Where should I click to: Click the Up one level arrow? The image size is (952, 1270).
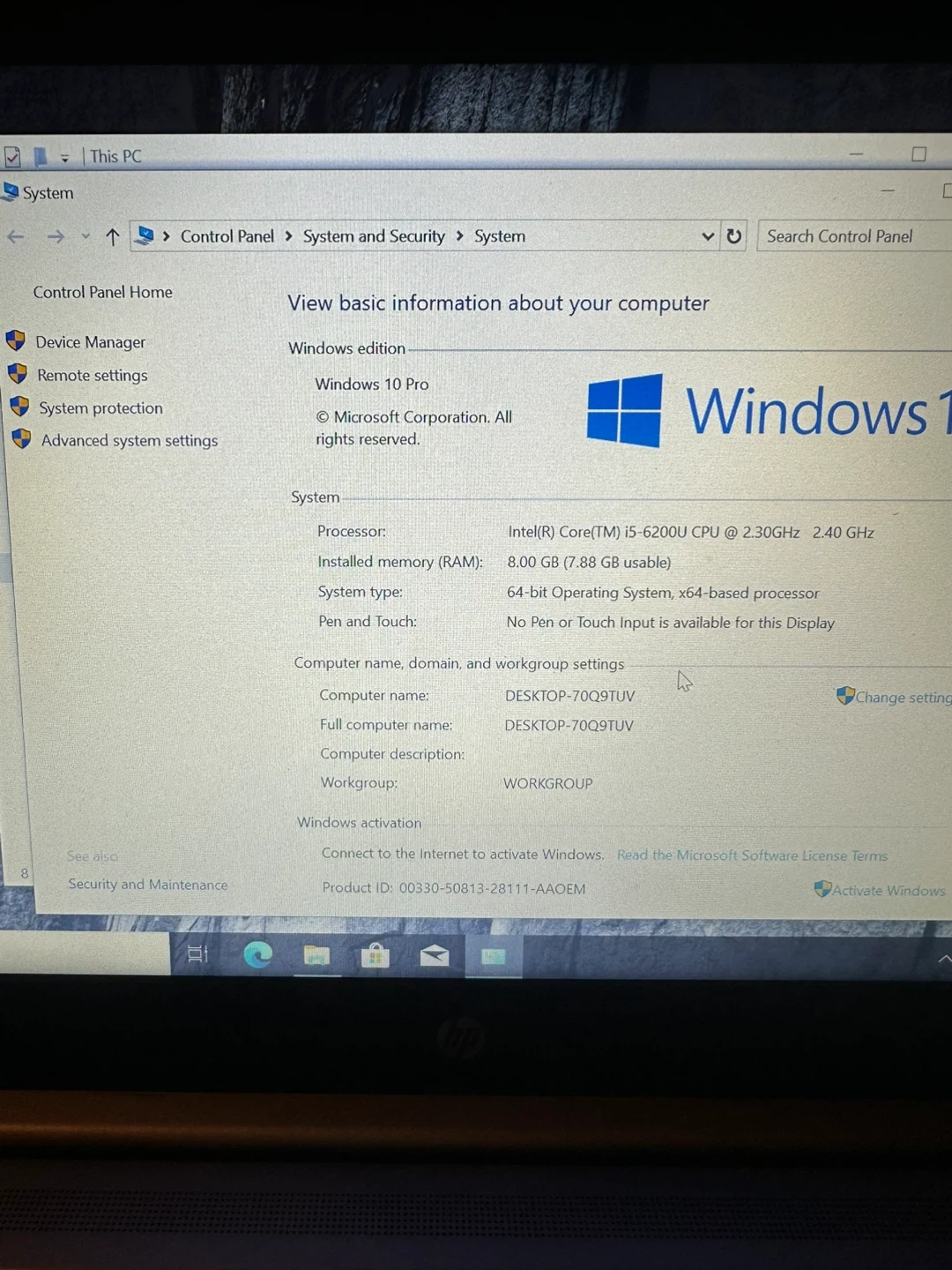[112, 236]
